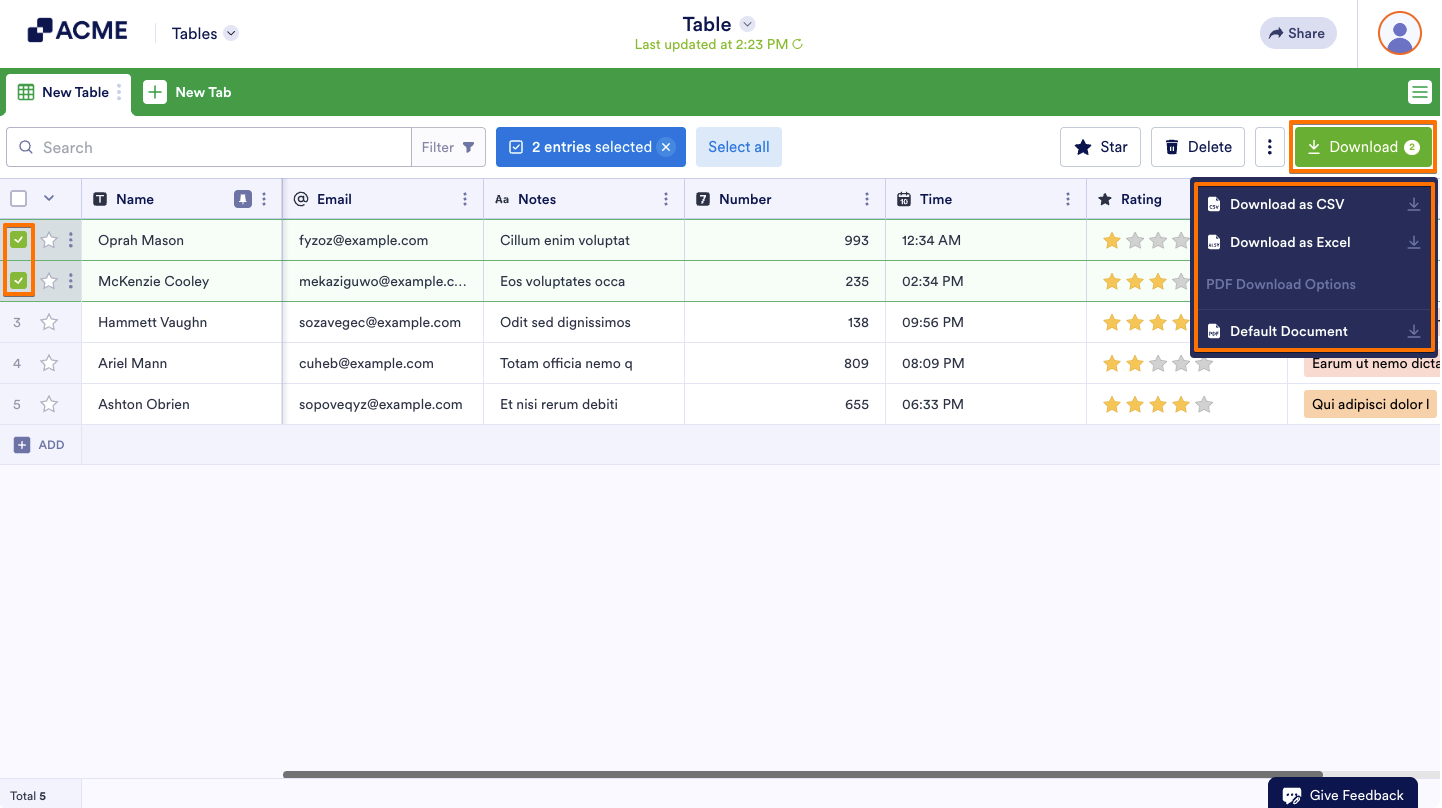Star the Hammett Vaughn row
The height and width of the screenshot is (808, 1442).
point(49,322)
